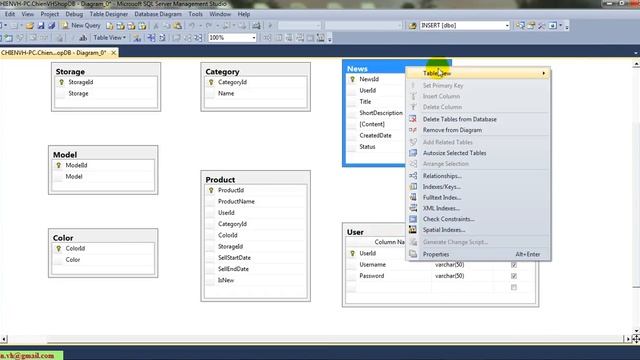Viewport: 640px width, 360px height.
Task: Click the New Table icon in the diagram toolbar
Action: point(8,38)
